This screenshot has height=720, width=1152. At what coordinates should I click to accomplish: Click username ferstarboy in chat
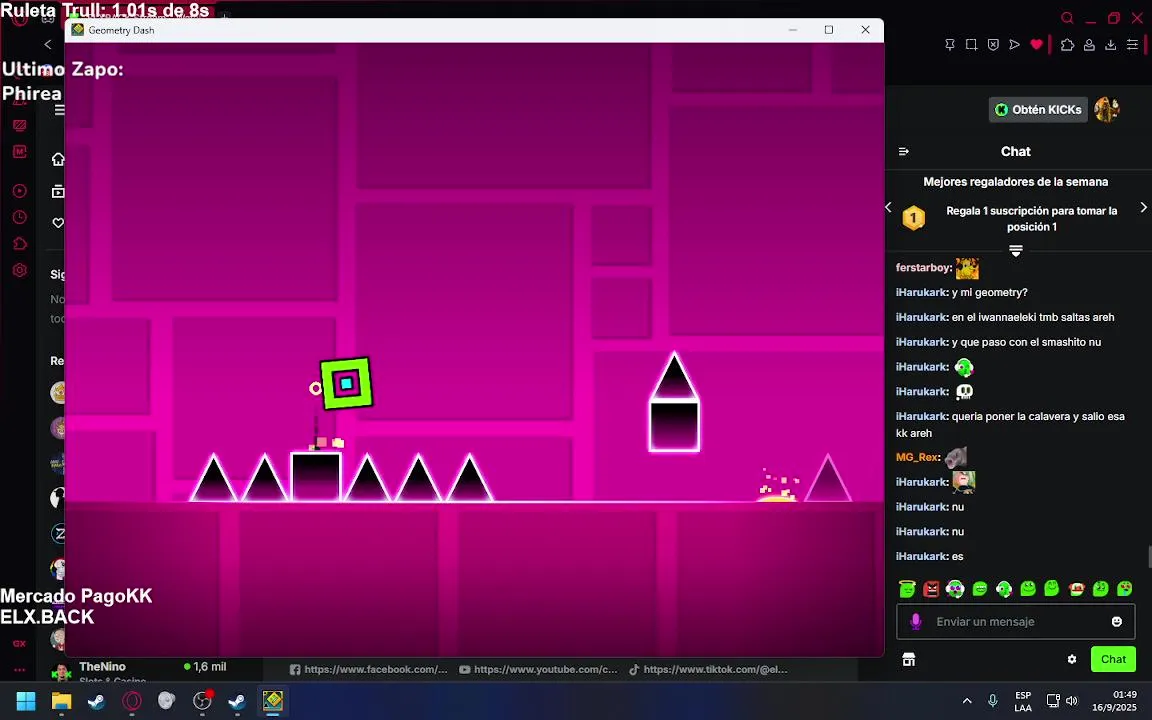924,267
